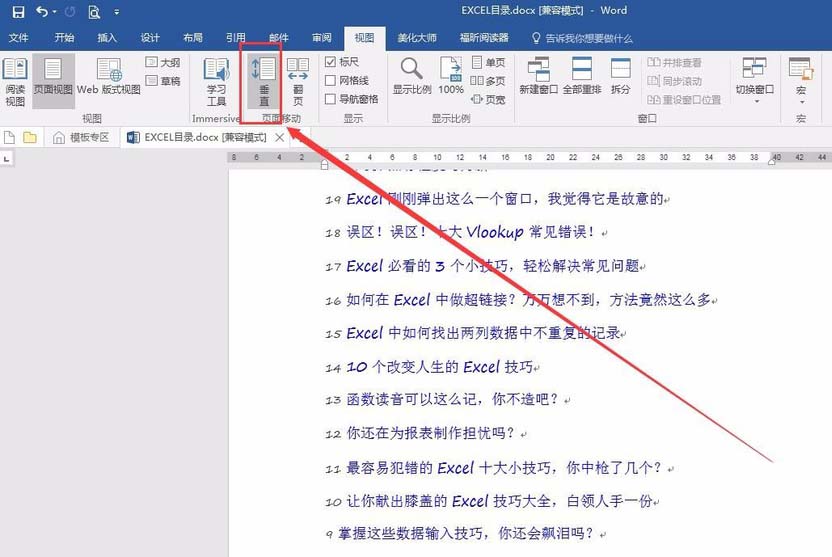This screenshot has width=832, height=557.
Task: Open the 福昕阅读器 ribbon tab
Action: [x=484, y=38]
